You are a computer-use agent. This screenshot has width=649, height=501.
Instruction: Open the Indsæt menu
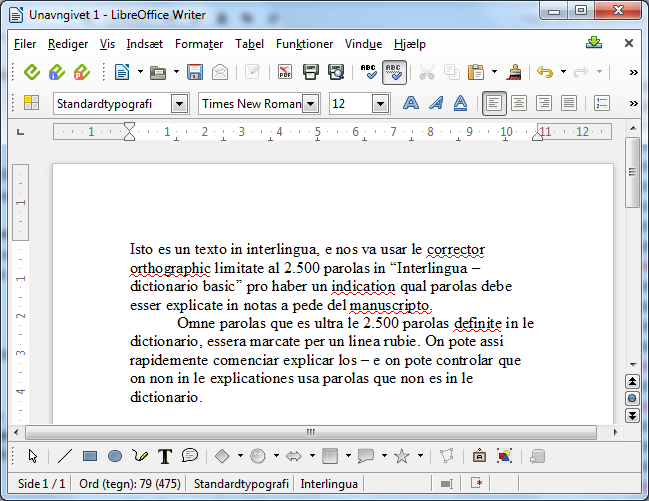(x=144, y=44)
